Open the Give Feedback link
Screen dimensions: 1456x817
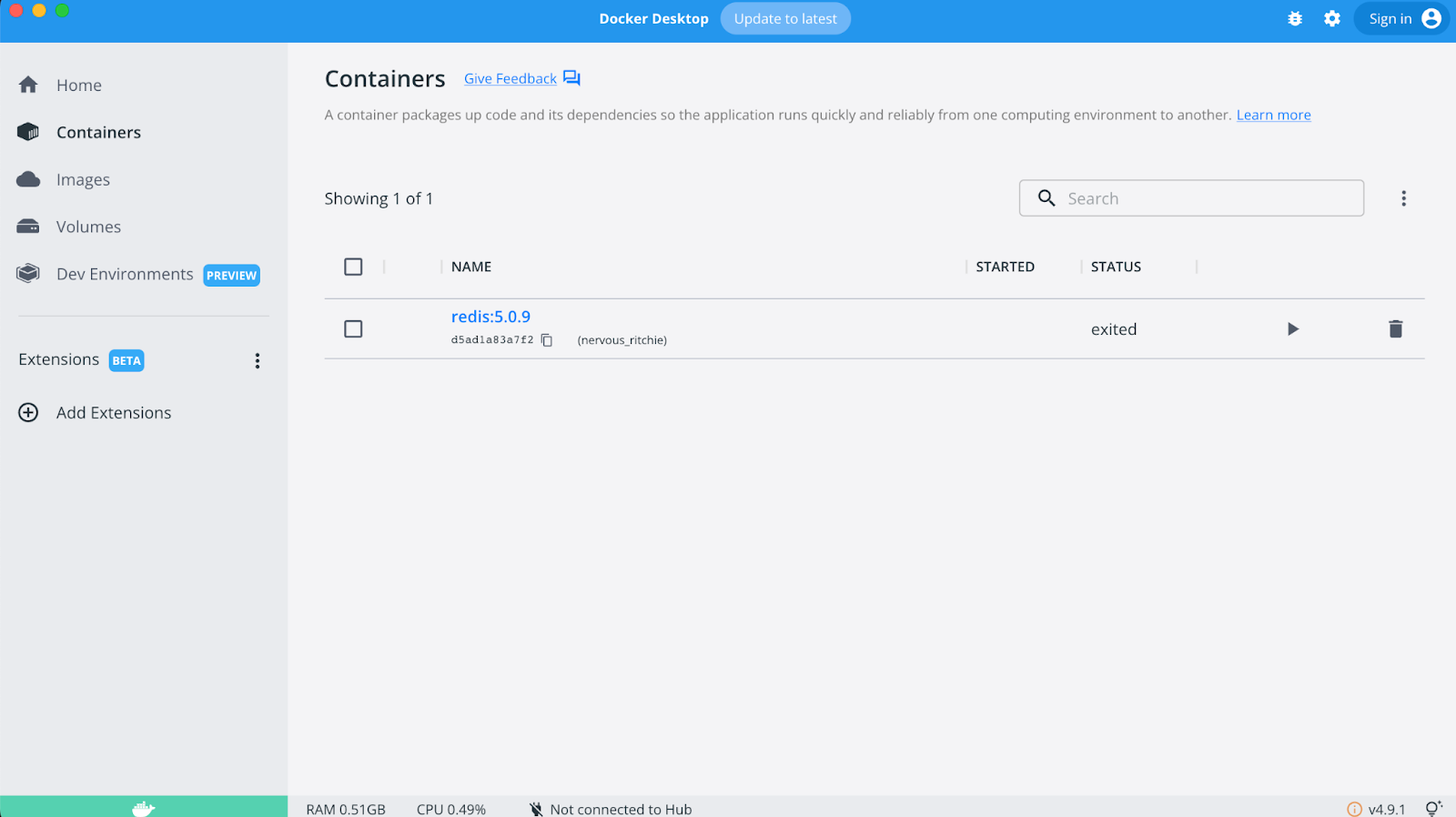tap(511, 79)
